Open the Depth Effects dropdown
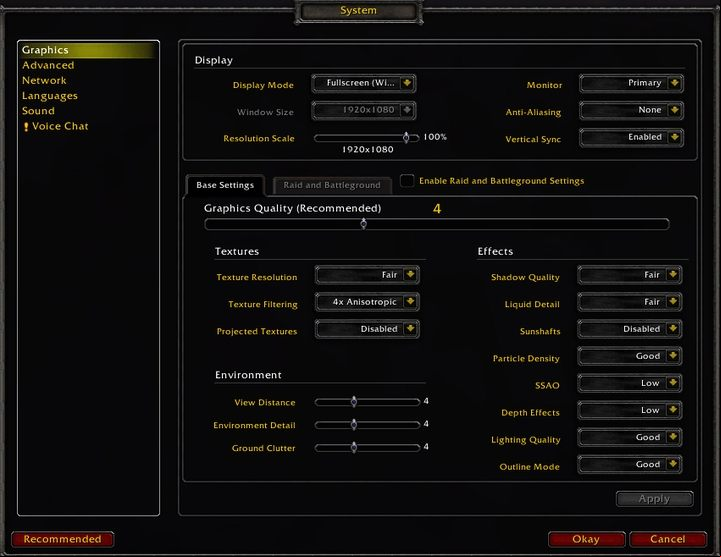 (x=629, y=411)
